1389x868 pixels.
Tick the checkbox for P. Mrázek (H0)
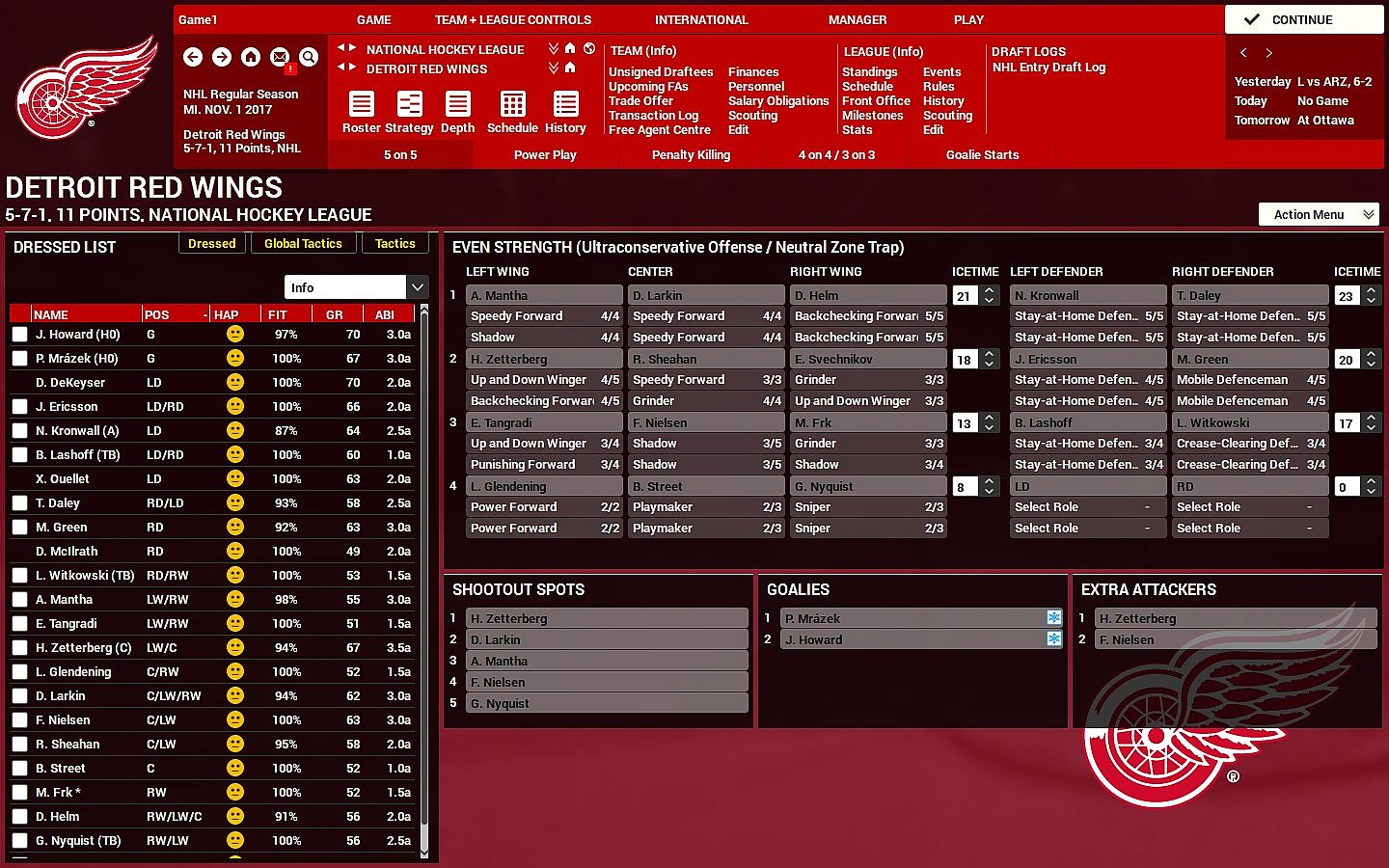point(19,358)
